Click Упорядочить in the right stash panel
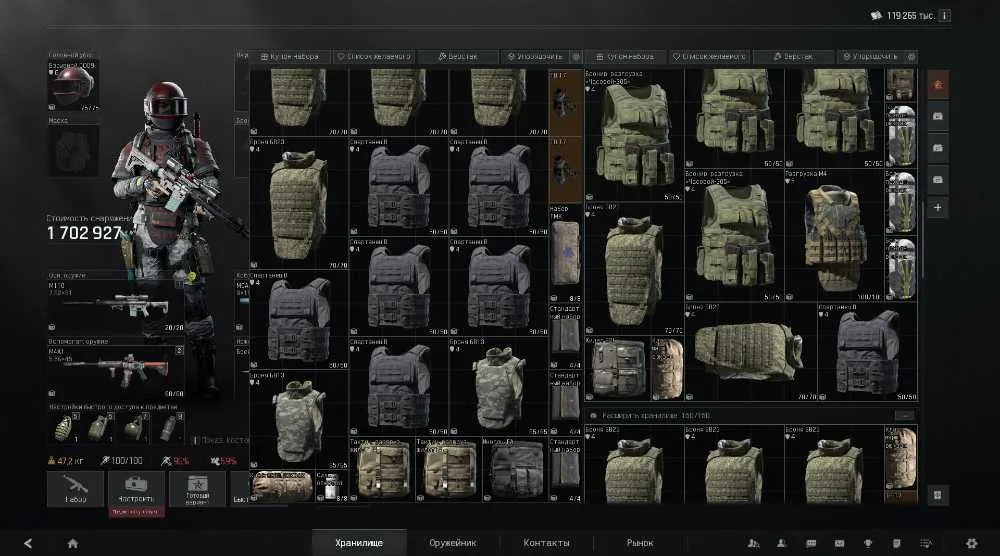Image resolution: width=1000 pixels, height=556 pixels. [871, 57]
